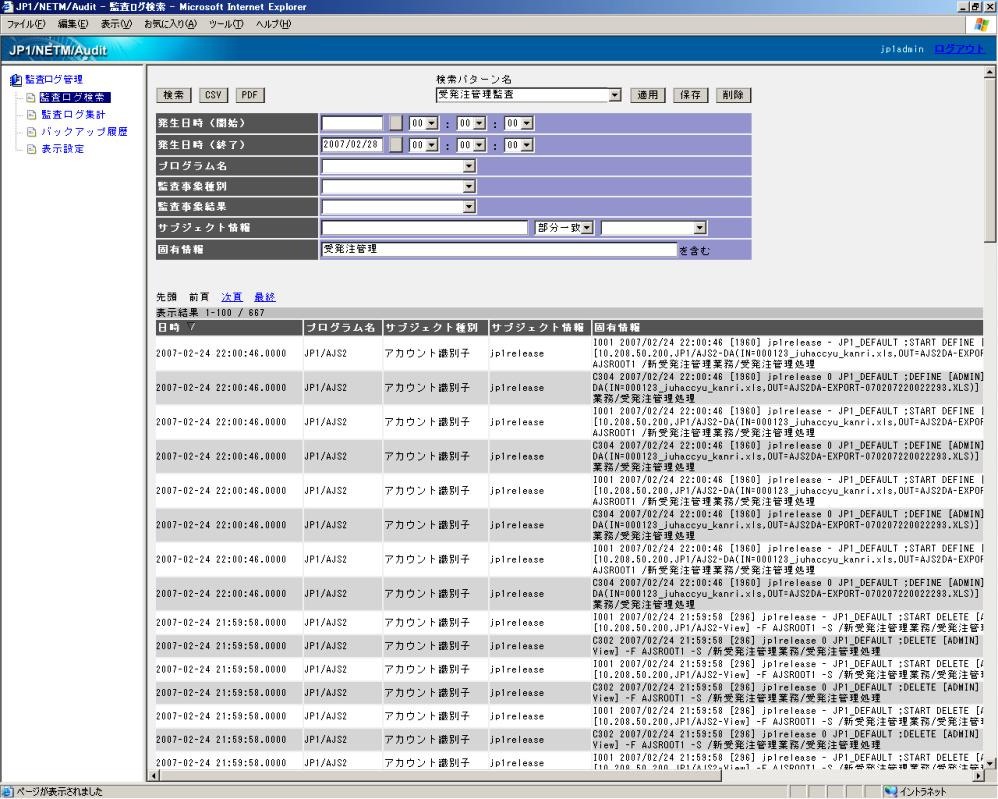Open the 監査事象種別 dropdown
998x799 pixels.
click(468, 186)
